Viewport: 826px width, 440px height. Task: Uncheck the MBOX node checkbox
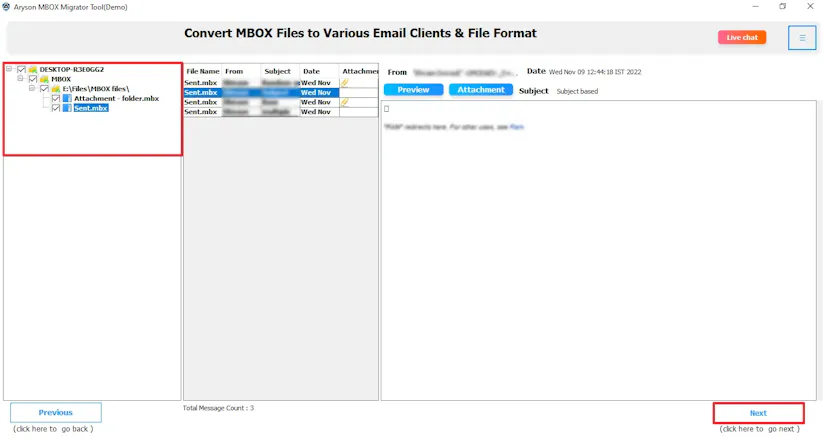[x=33, y=79]
